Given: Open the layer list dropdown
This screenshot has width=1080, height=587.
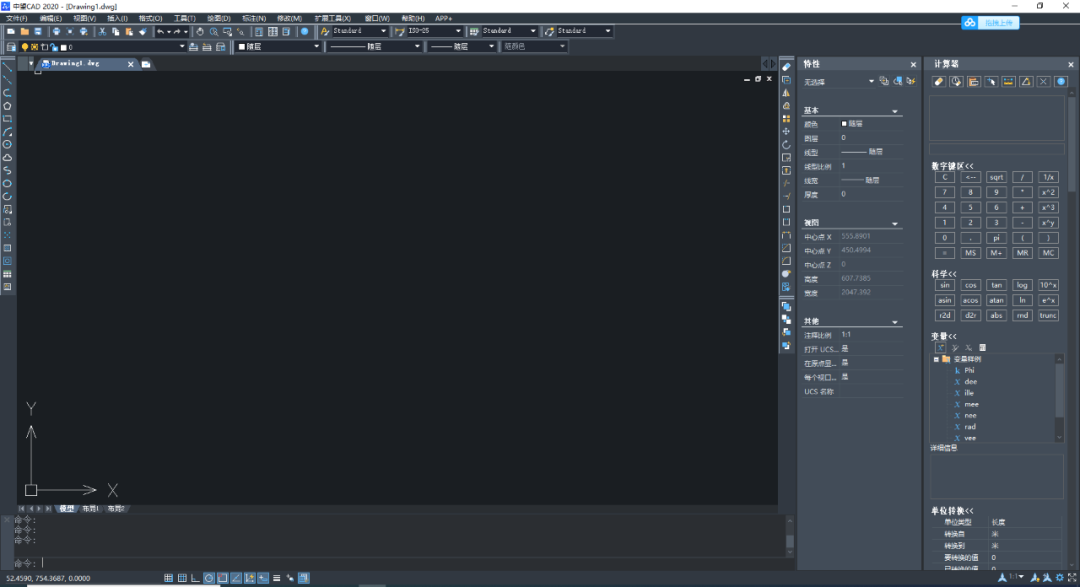Looking at the screenshot, I should point(124,47).
